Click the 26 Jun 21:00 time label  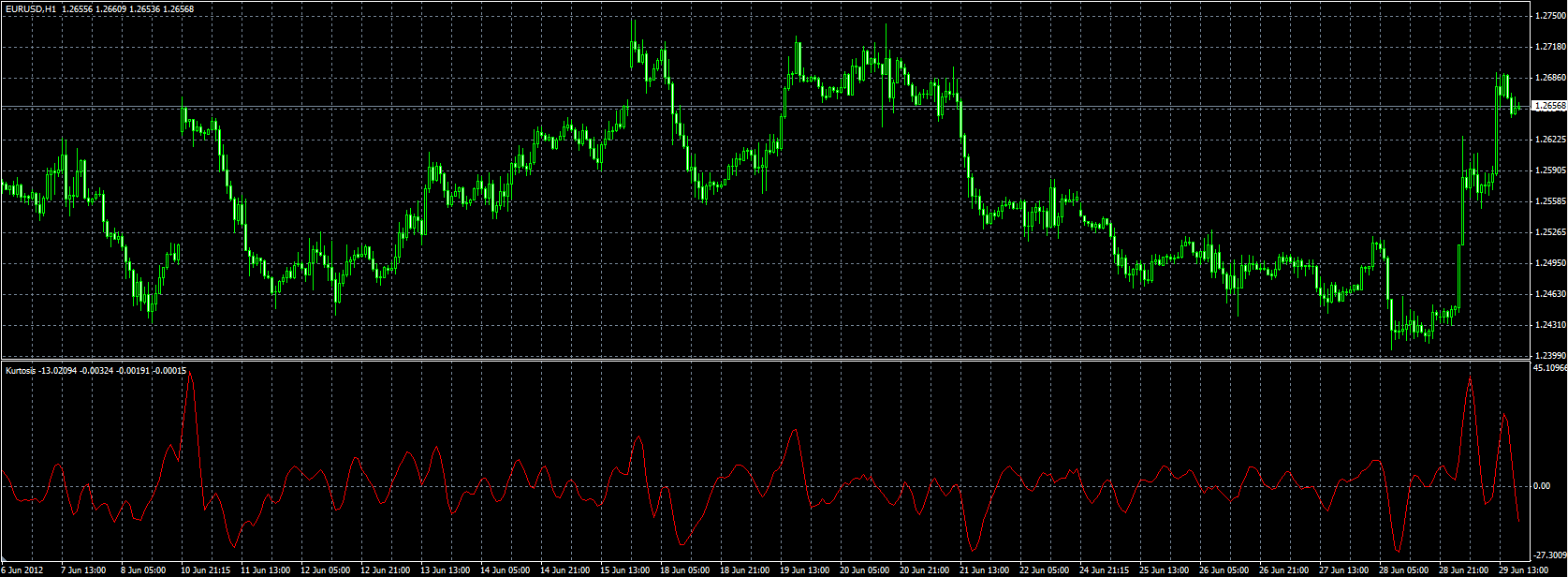[1283, 570]
